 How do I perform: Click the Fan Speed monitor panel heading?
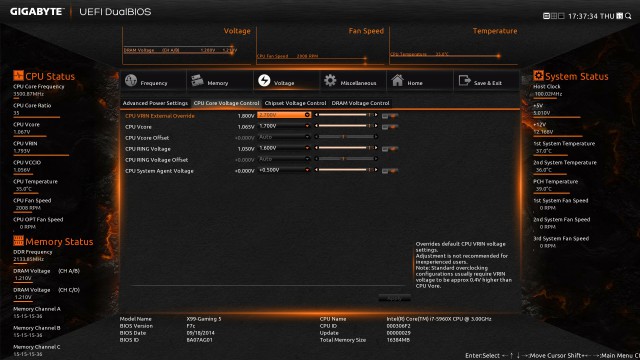coord(366,31)
